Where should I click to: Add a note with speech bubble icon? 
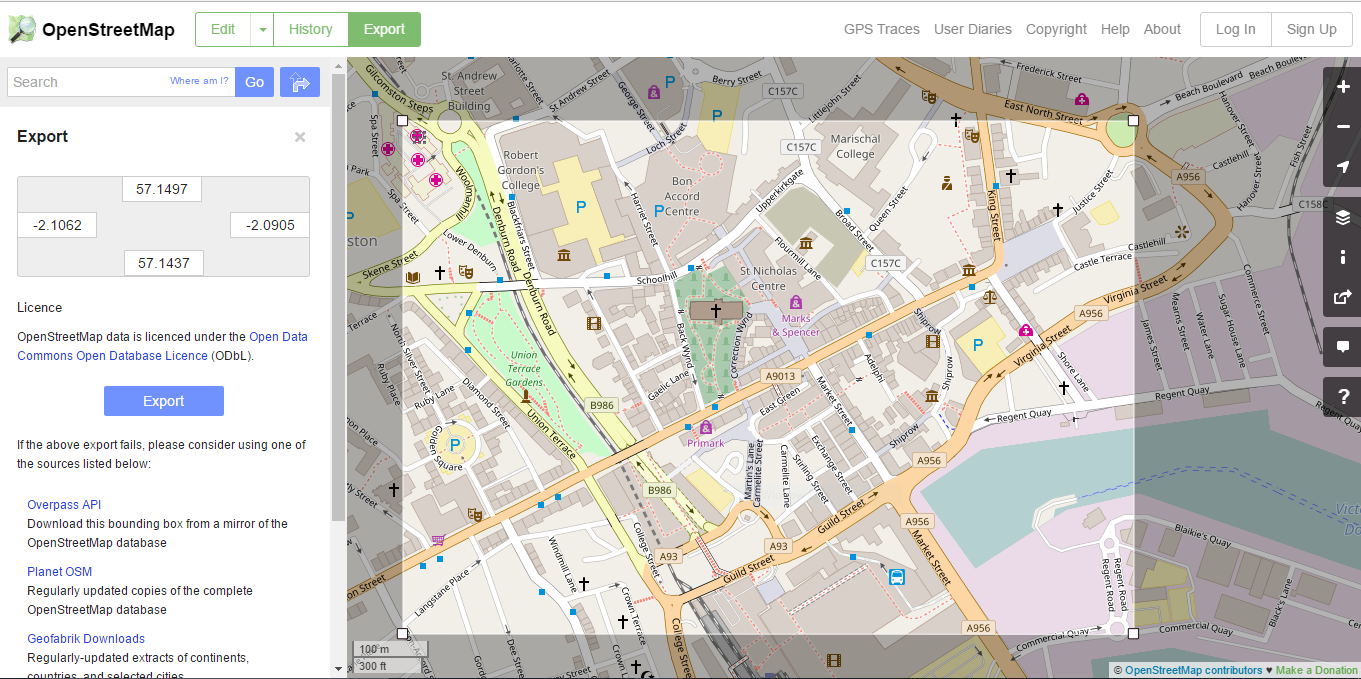point(1343,347)
